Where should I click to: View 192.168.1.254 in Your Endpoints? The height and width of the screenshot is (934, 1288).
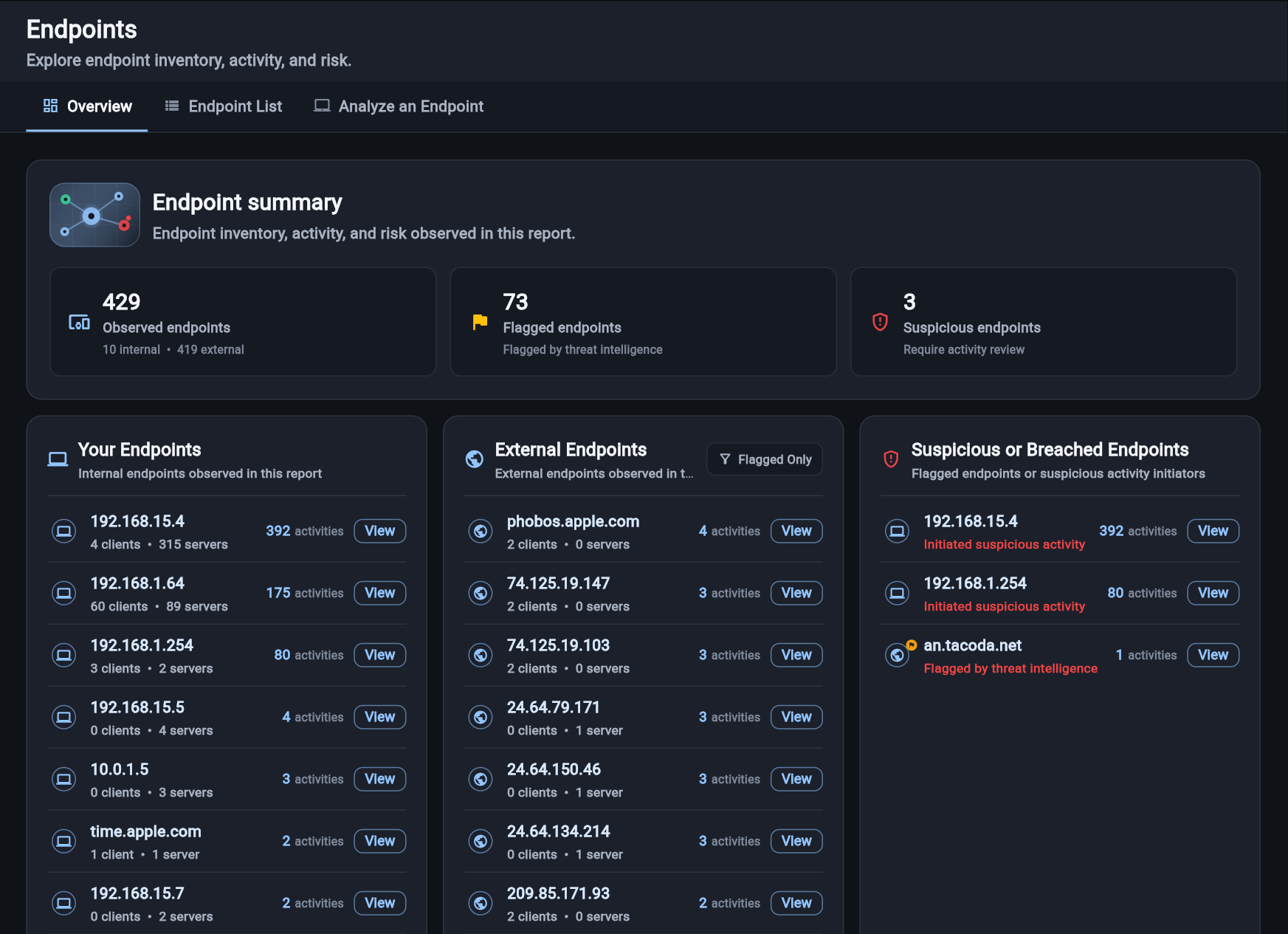tap(380, 655)
